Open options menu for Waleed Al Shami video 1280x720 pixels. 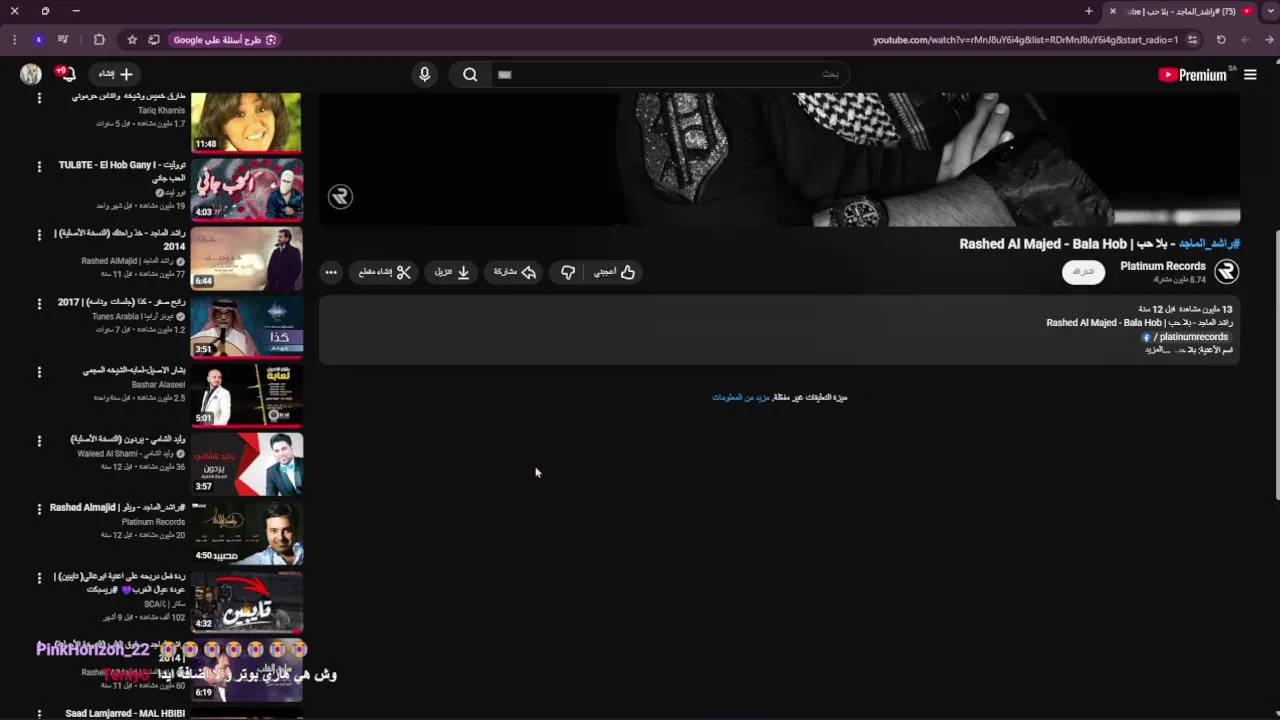(x=39, y=440)
